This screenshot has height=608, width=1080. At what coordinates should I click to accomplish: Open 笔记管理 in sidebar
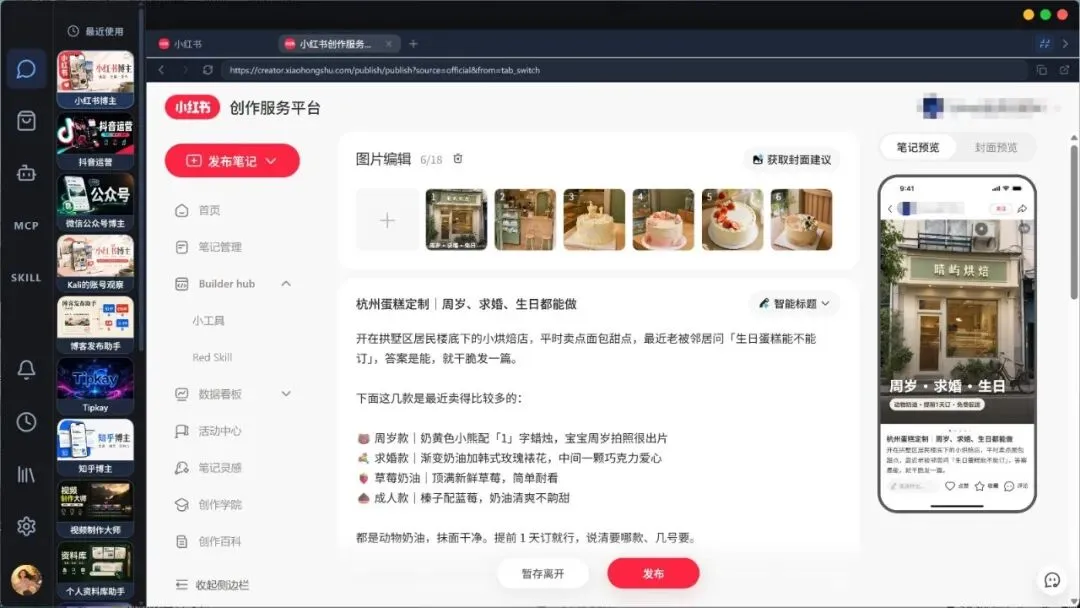tap(220, 247)
